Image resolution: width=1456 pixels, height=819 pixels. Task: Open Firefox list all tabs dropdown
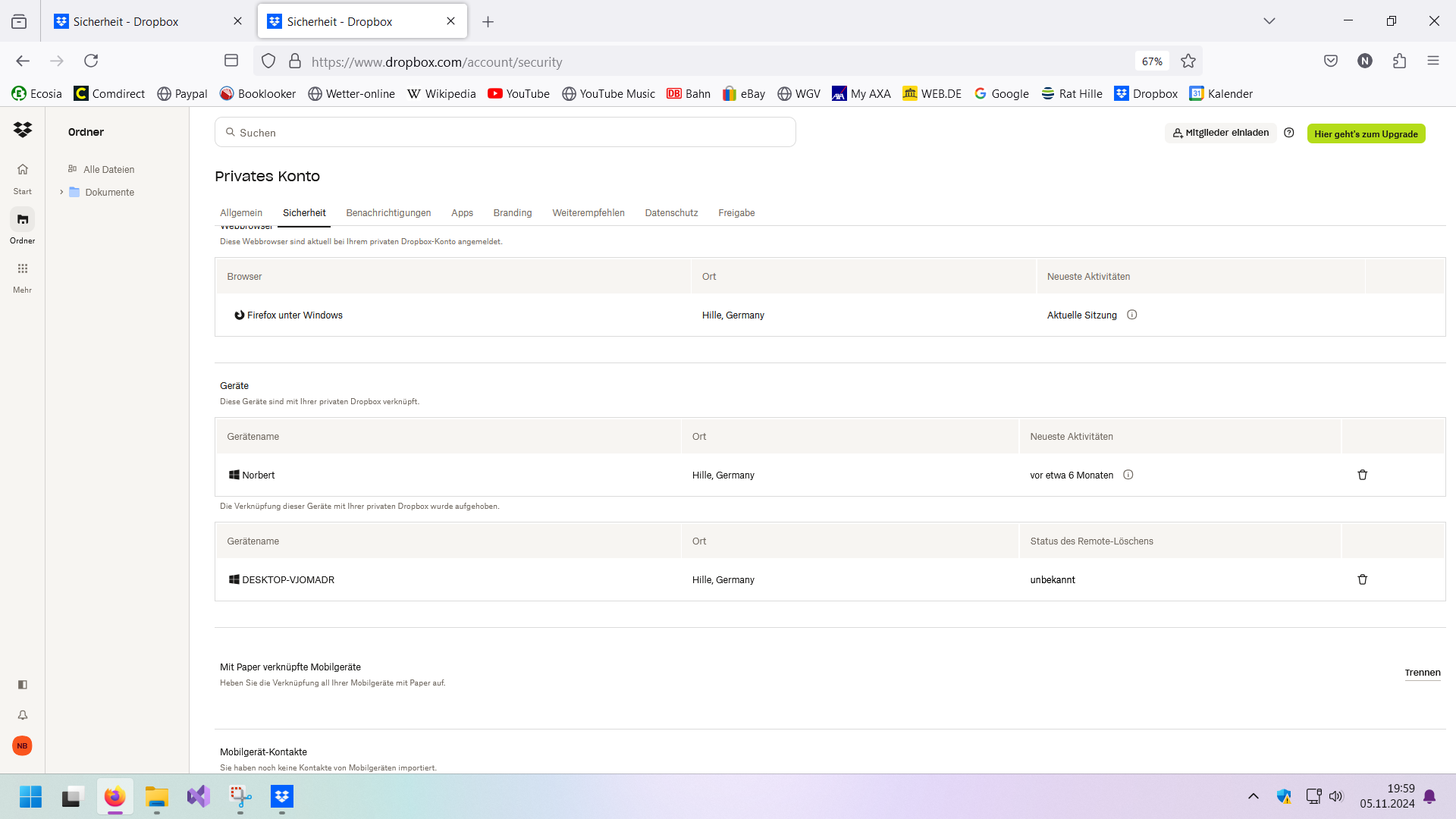tap(1269, 21)
